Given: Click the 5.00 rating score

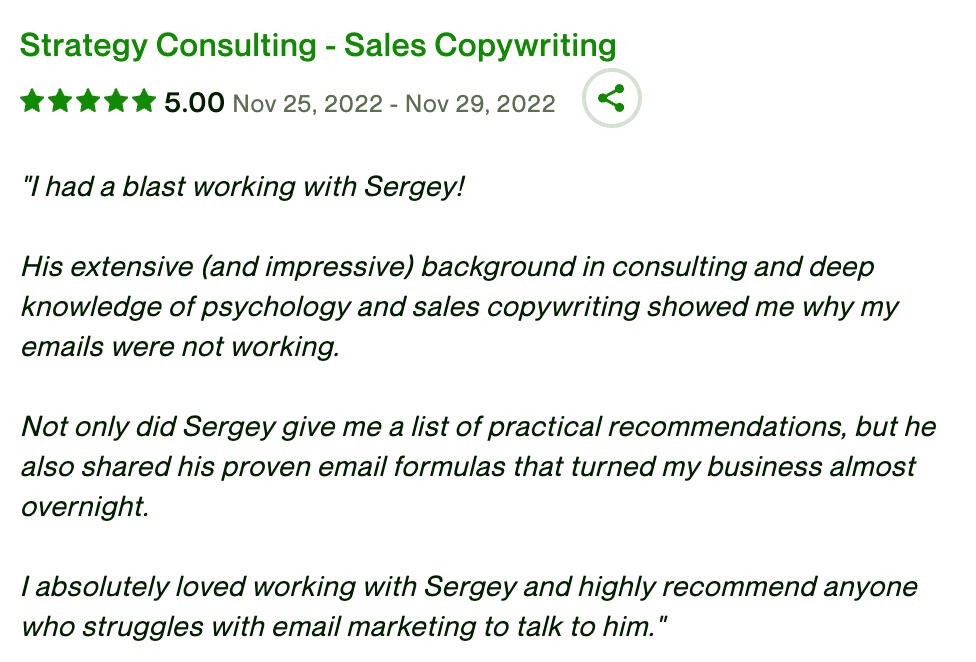Looking at the screenshot, I should tap(194, 103).
